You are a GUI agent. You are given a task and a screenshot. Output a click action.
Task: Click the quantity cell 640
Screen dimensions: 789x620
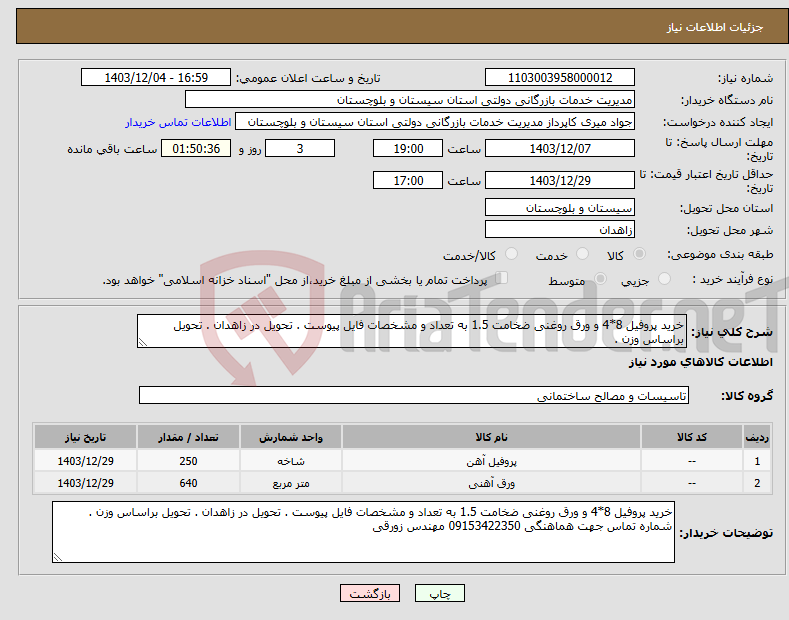(188, 483)
